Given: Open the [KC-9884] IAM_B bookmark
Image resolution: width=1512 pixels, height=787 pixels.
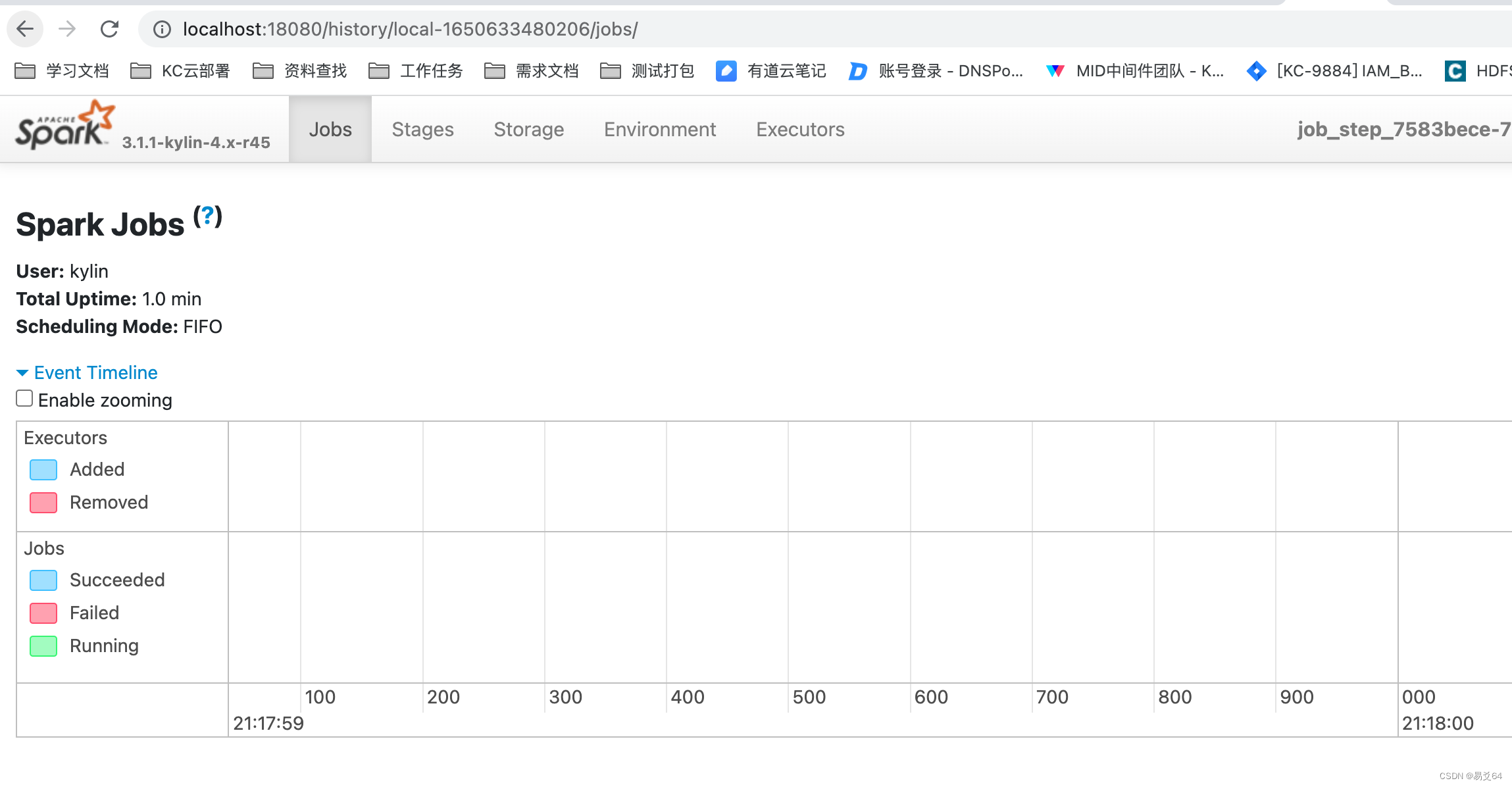Looking at the screenshot, I should point(1334,70).
